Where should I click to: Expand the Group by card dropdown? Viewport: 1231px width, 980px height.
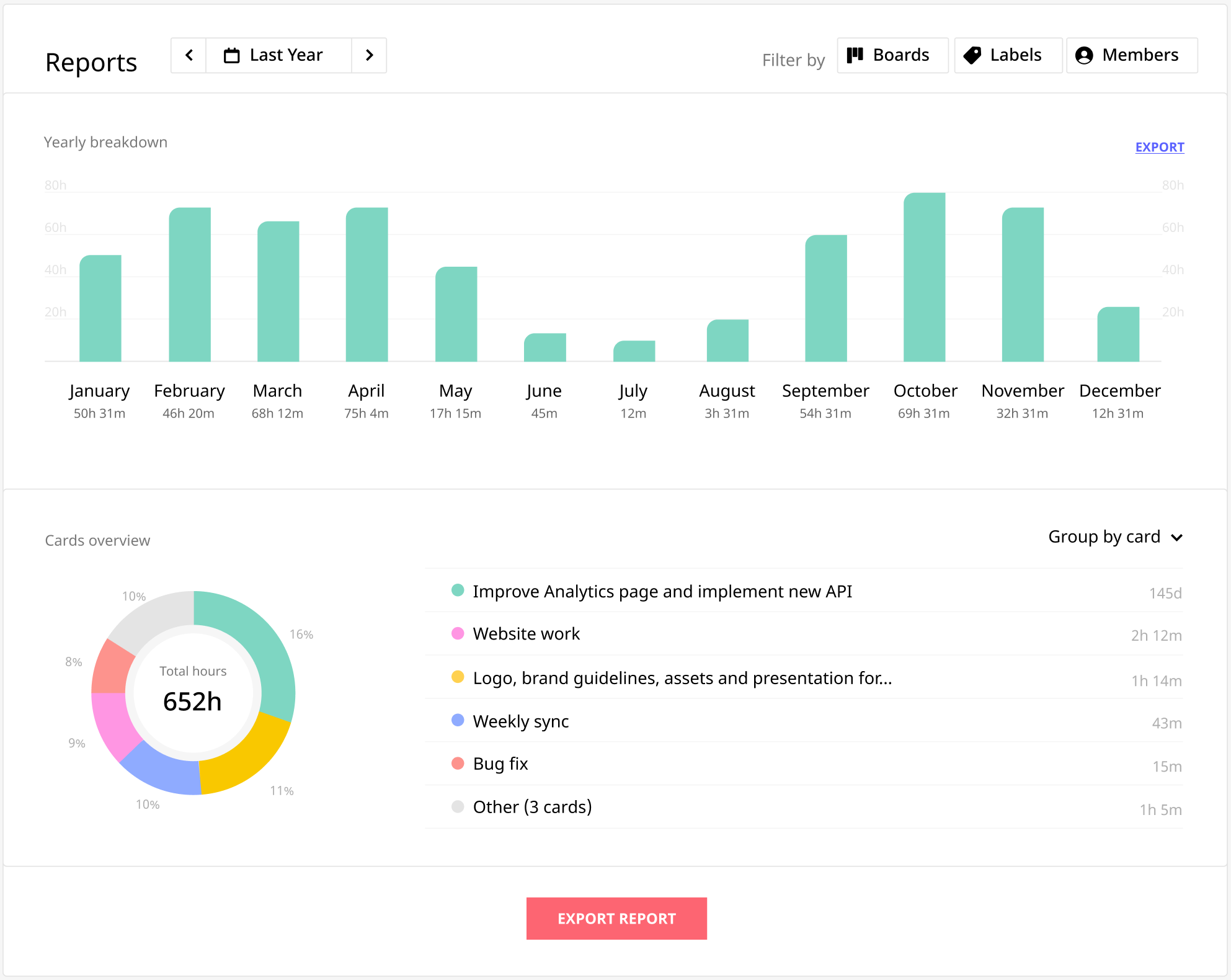[1115, 537]
